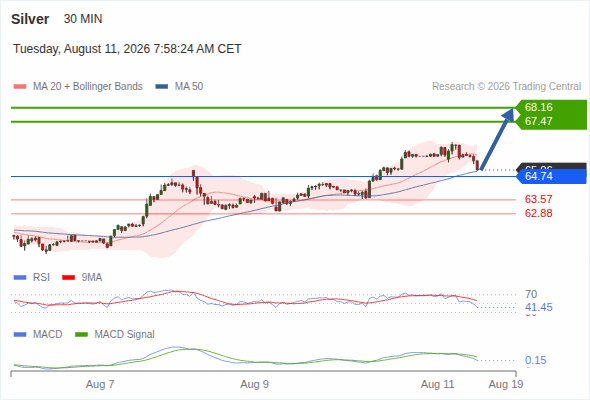Select the 68.16 resistance price tag
Screen dimensions: 590x400
[x=539, y=107]
